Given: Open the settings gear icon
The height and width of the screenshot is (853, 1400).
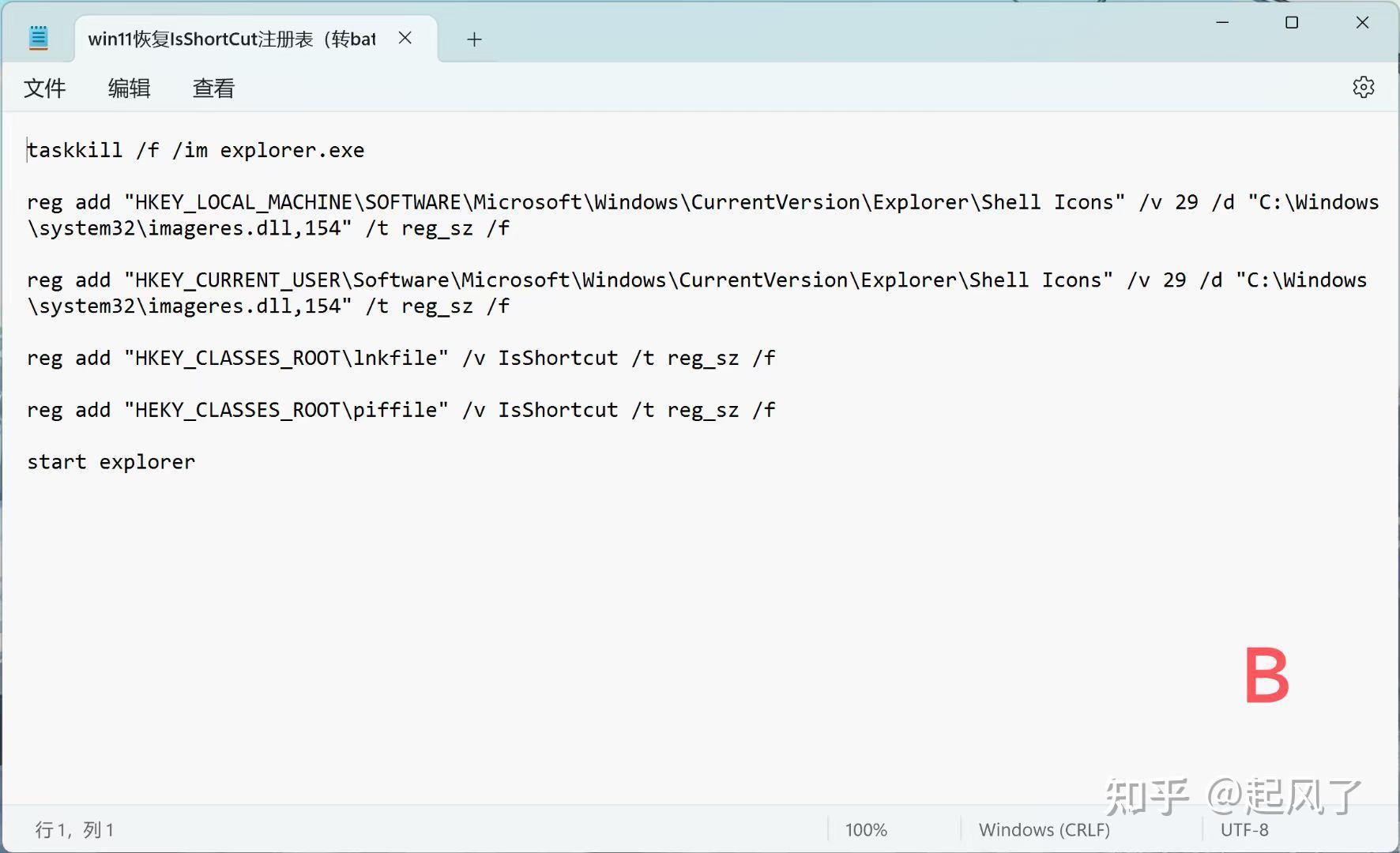Looking at the screenshot, I should pyautogui.click(x=1363, y=87).
